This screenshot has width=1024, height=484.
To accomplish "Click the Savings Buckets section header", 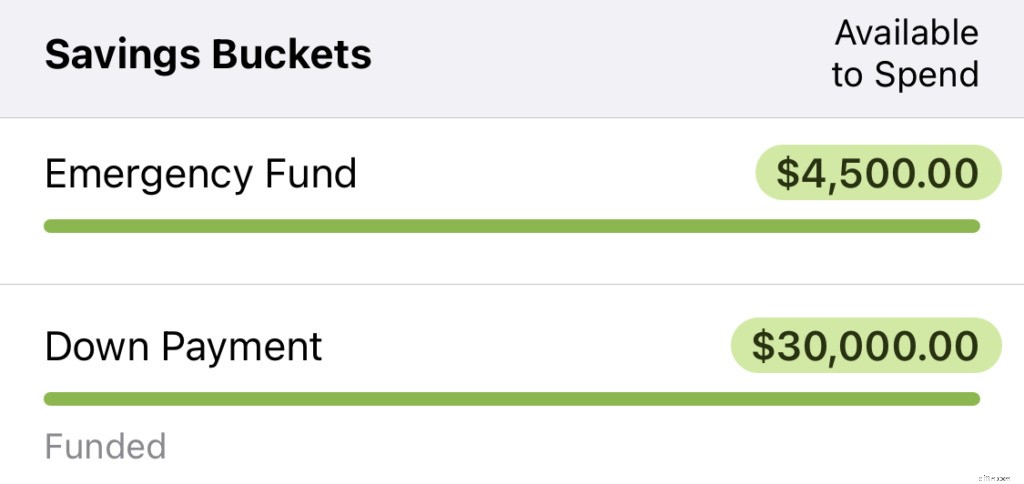I will coord(208,54).
